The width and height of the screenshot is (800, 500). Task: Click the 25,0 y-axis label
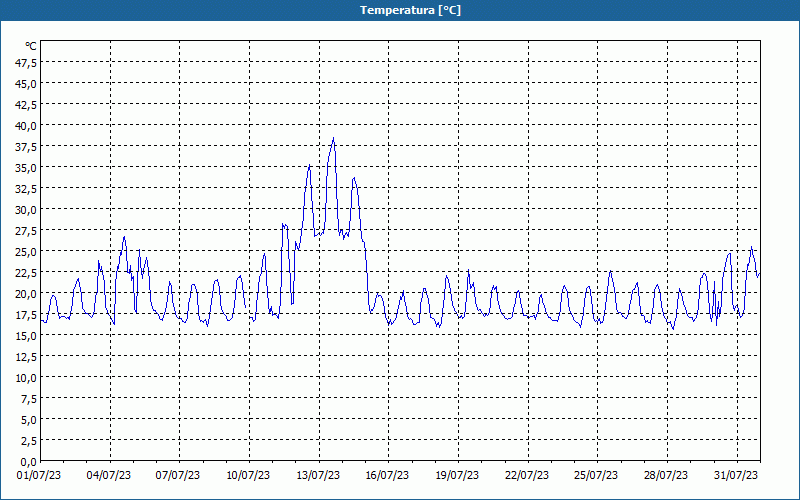pos(27,252)
